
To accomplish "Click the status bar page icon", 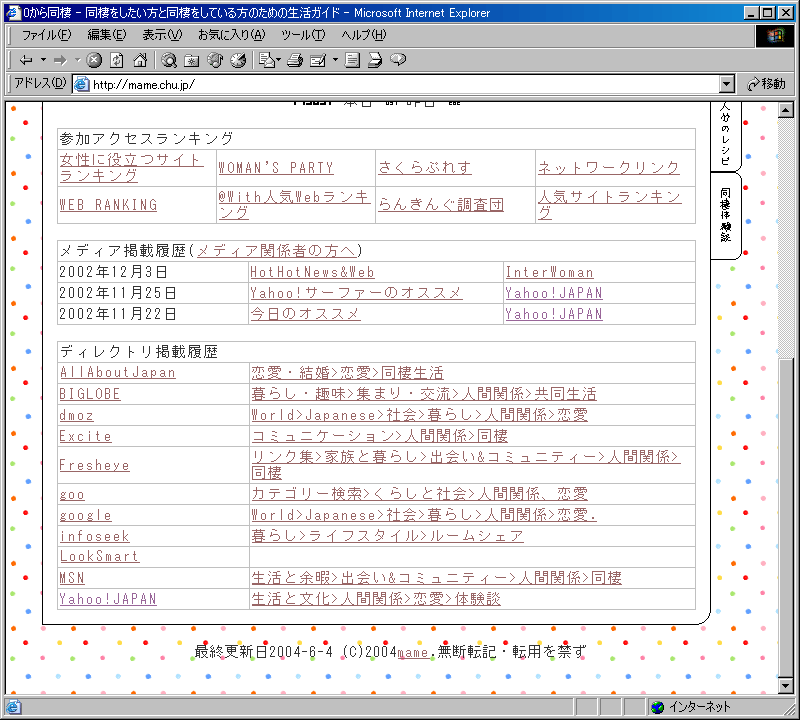I will click(x=13, y=707).
